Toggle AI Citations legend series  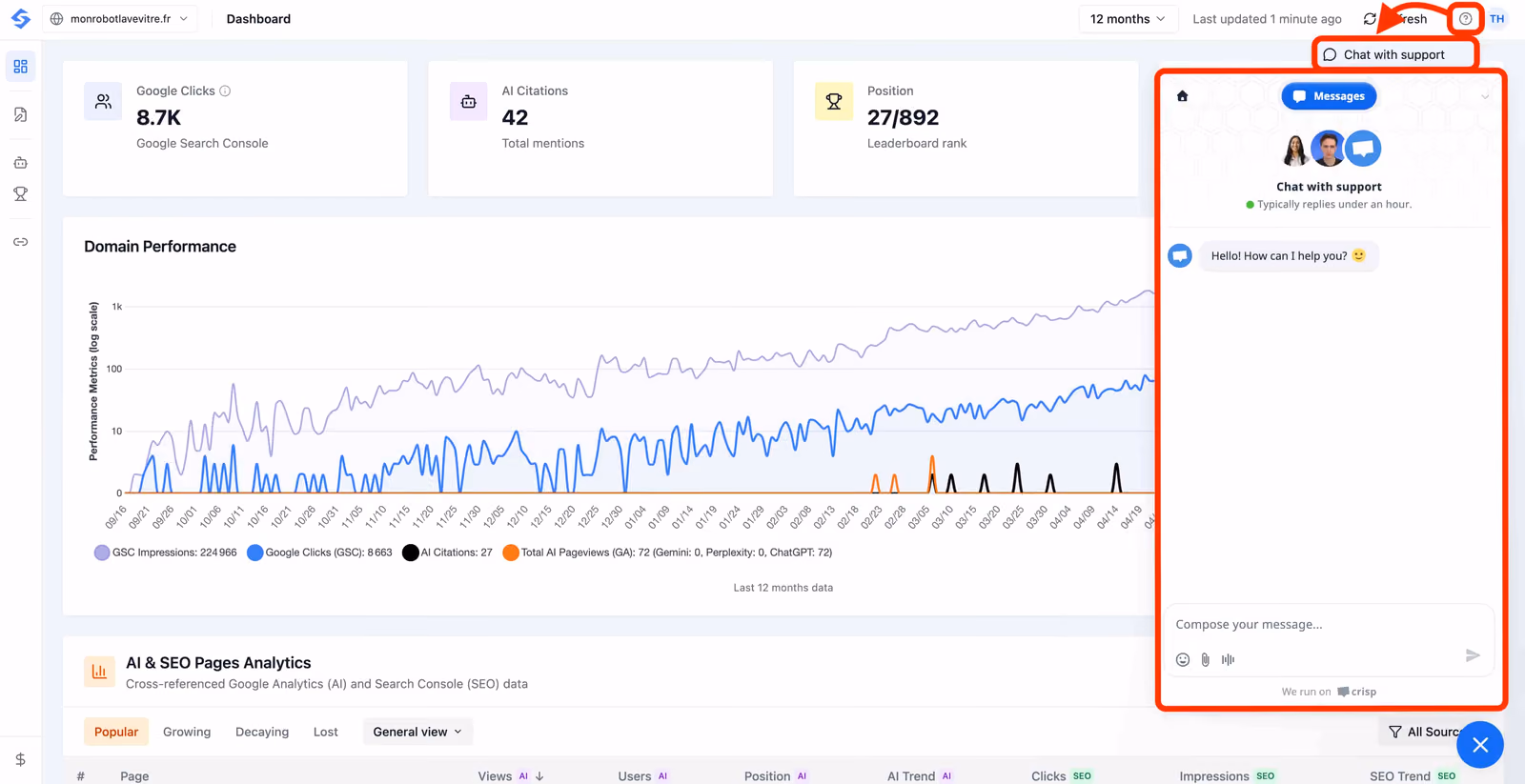click(447, 553)
